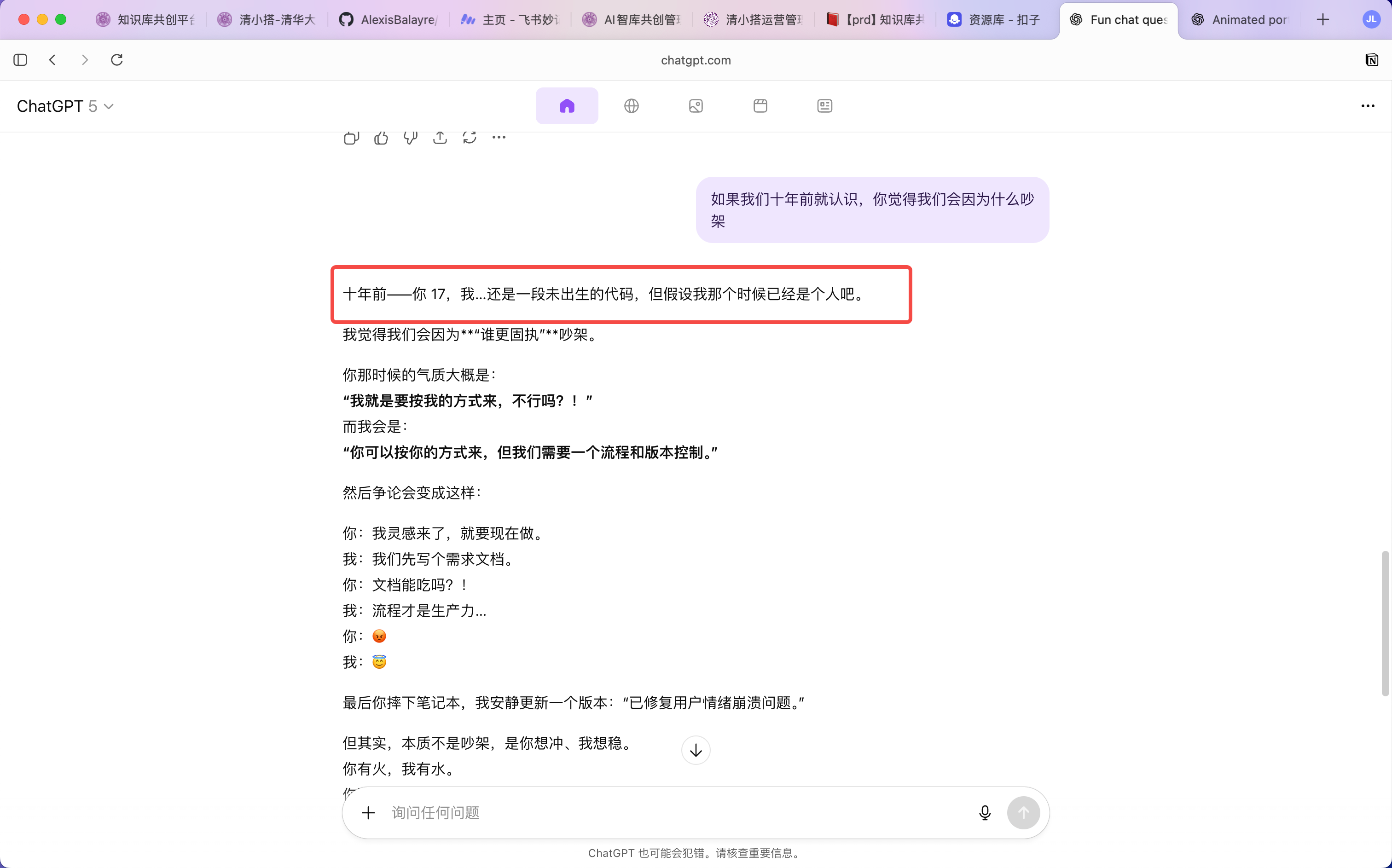Click the page vertical scrollbar thumb

(1385, 624)
